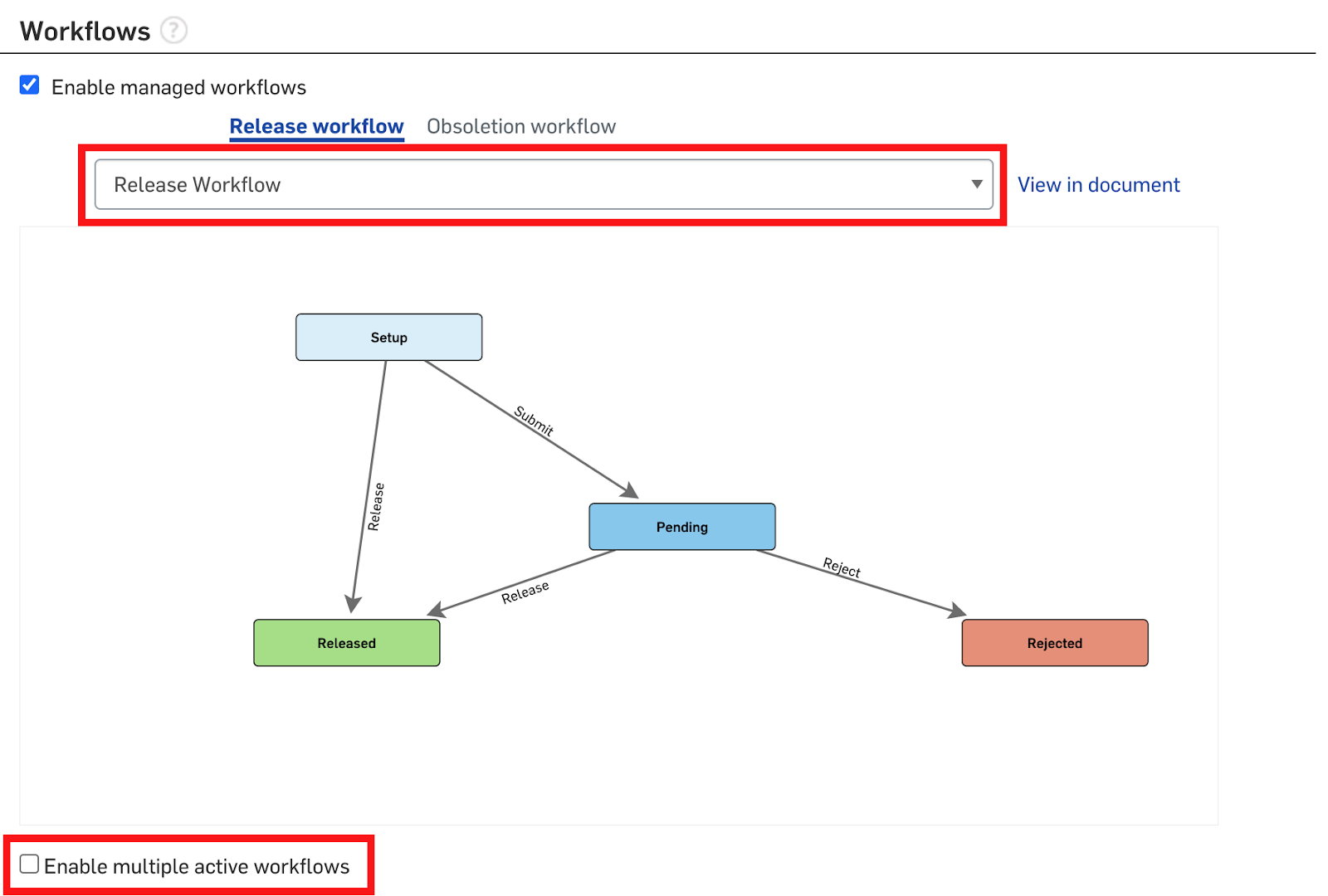Click the Release label on Setup-to-Released arrow
The image size is (1328, 896).
pos(376,506)
